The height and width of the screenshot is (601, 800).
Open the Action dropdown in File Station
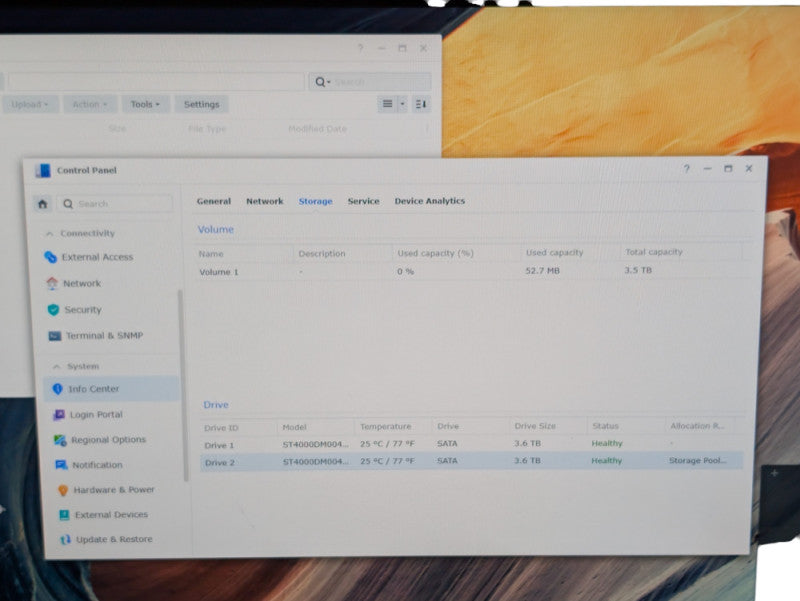90,105
